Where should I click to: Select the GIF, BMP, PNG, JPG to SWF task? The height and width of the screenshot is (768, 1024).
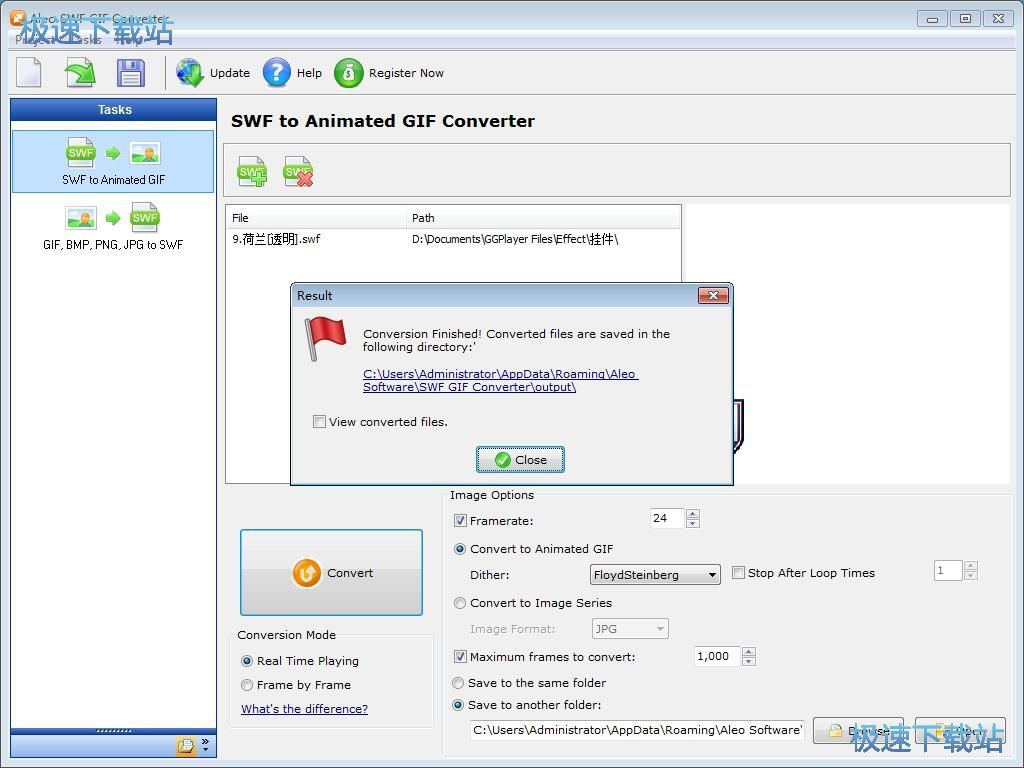click(113, 227)
